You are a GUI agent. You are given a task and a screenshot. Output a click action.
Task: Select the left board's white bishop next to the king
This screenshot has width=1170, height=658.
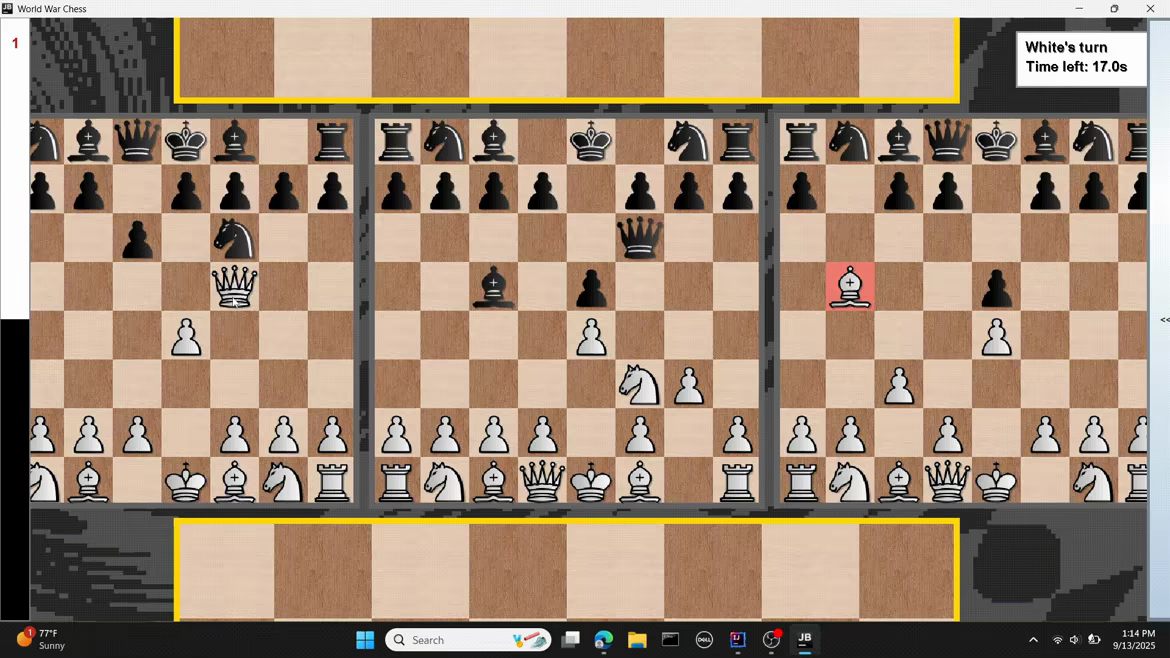(234, 482)
